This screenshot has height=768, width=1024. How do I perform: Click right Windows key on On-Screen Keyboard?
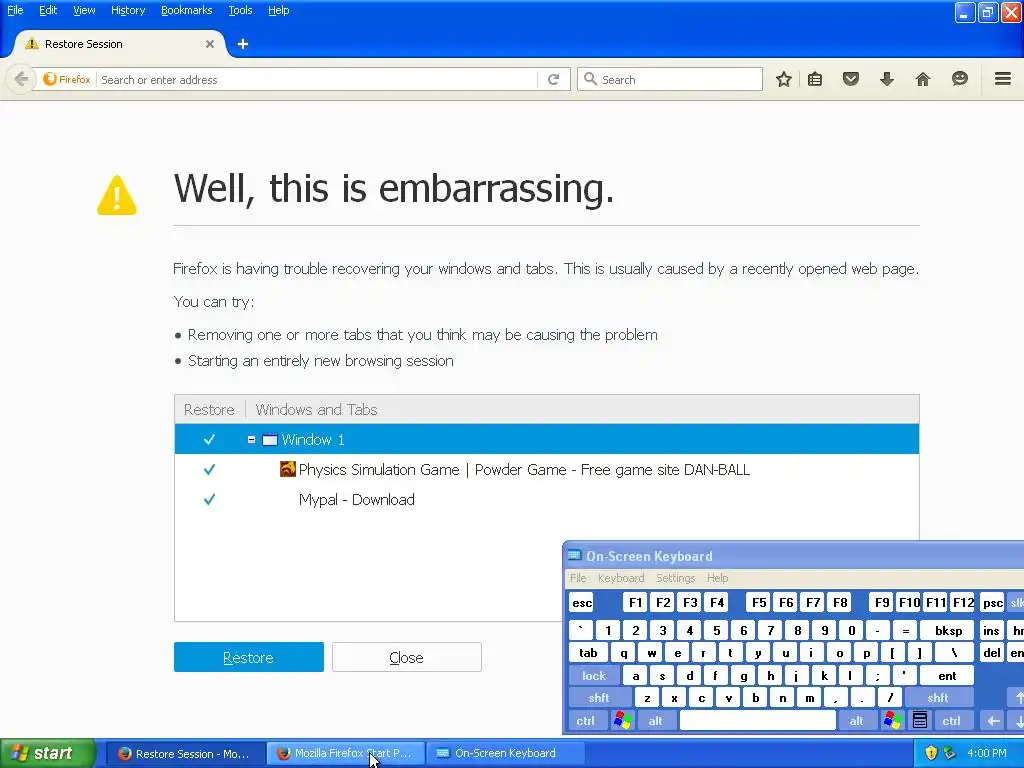tap(892, 720)
